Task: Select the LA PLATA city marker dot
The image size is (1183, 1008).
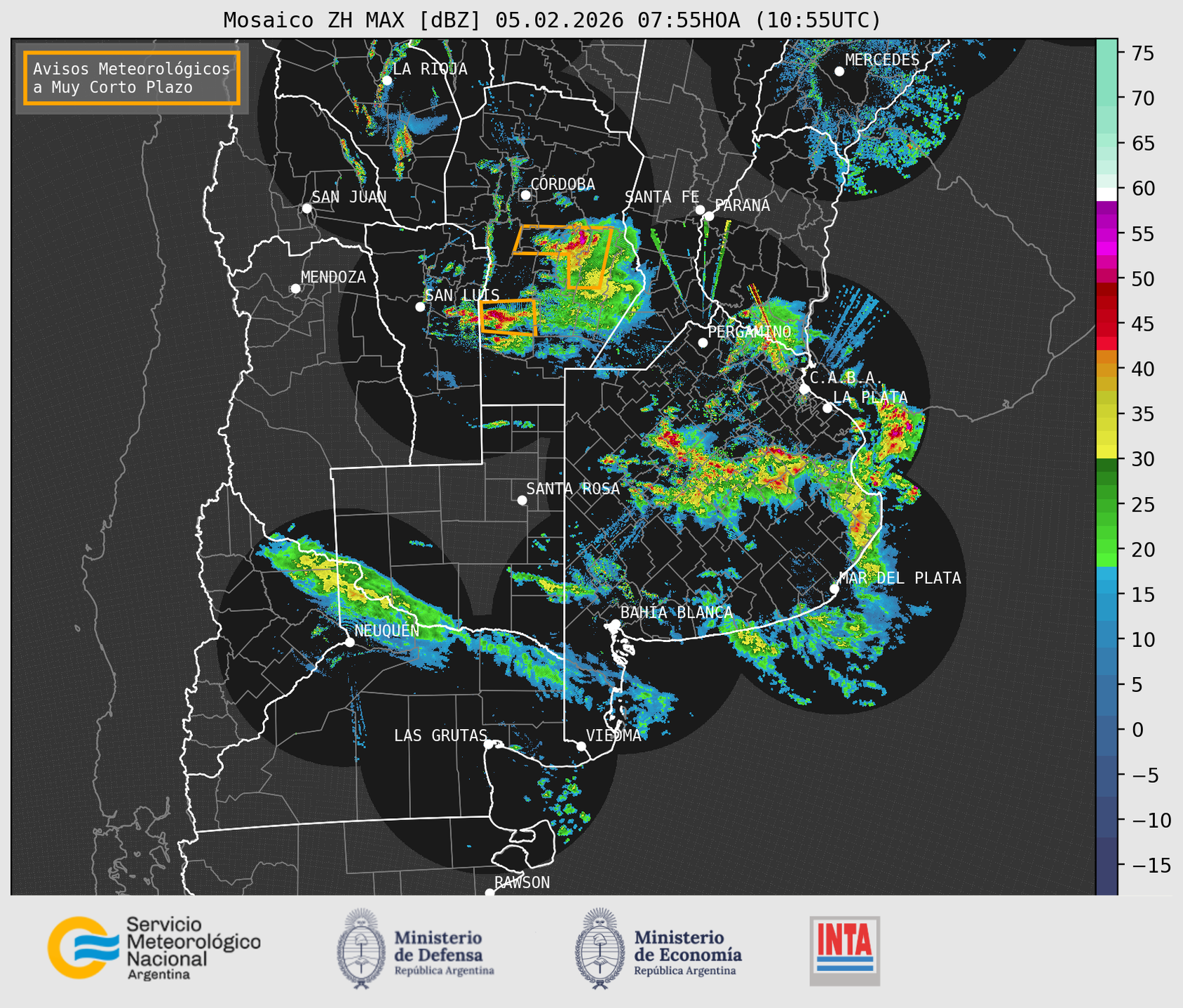Action: coord(827,408)
